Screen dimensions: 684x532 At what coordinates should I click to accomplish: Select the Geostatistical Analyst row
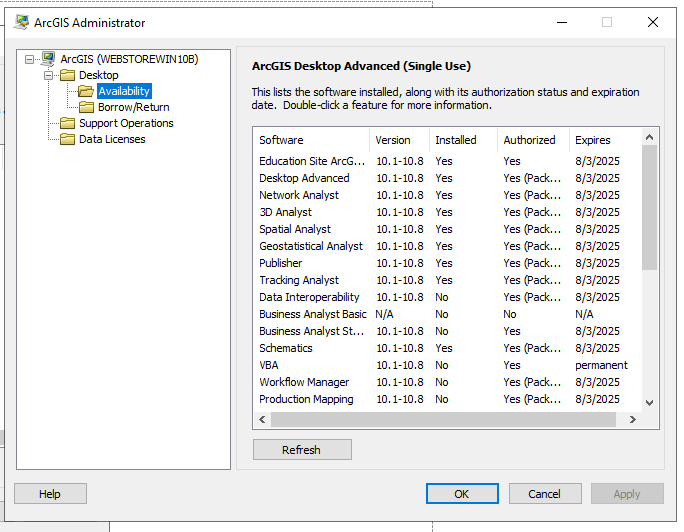448,246
